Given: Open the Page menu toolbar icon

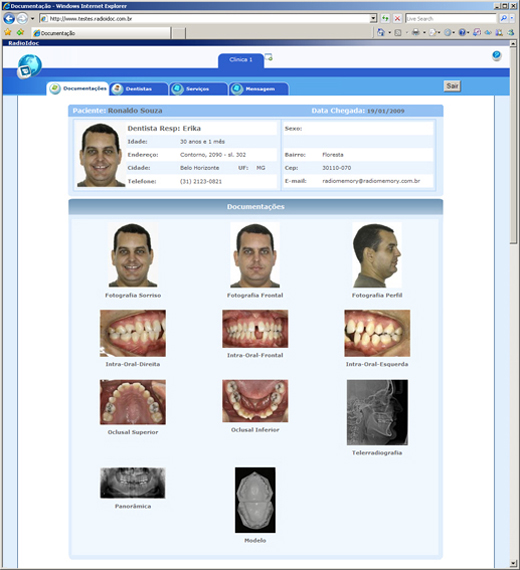Looking at the screenshot, I should (432, 33).
